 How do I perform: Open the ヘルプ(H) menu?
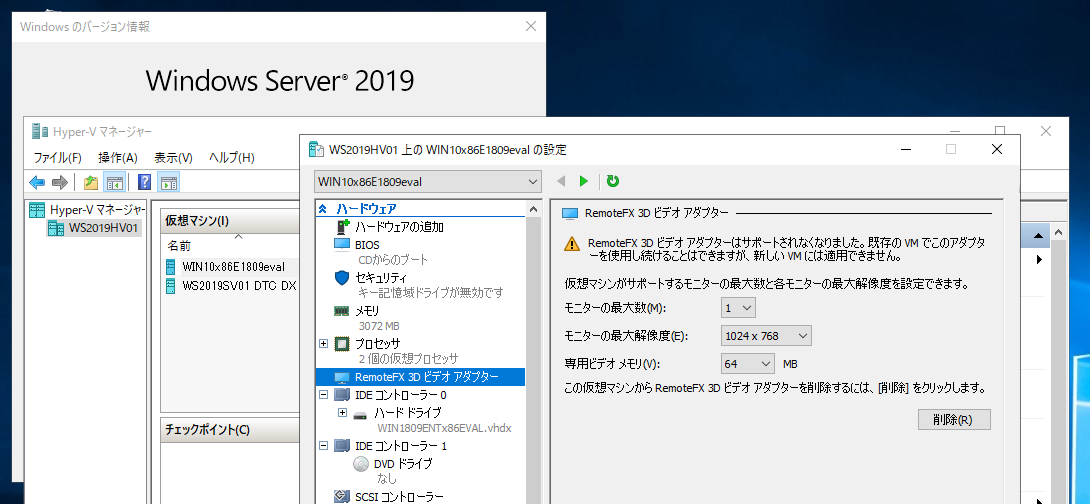click(x=231, y=158)
